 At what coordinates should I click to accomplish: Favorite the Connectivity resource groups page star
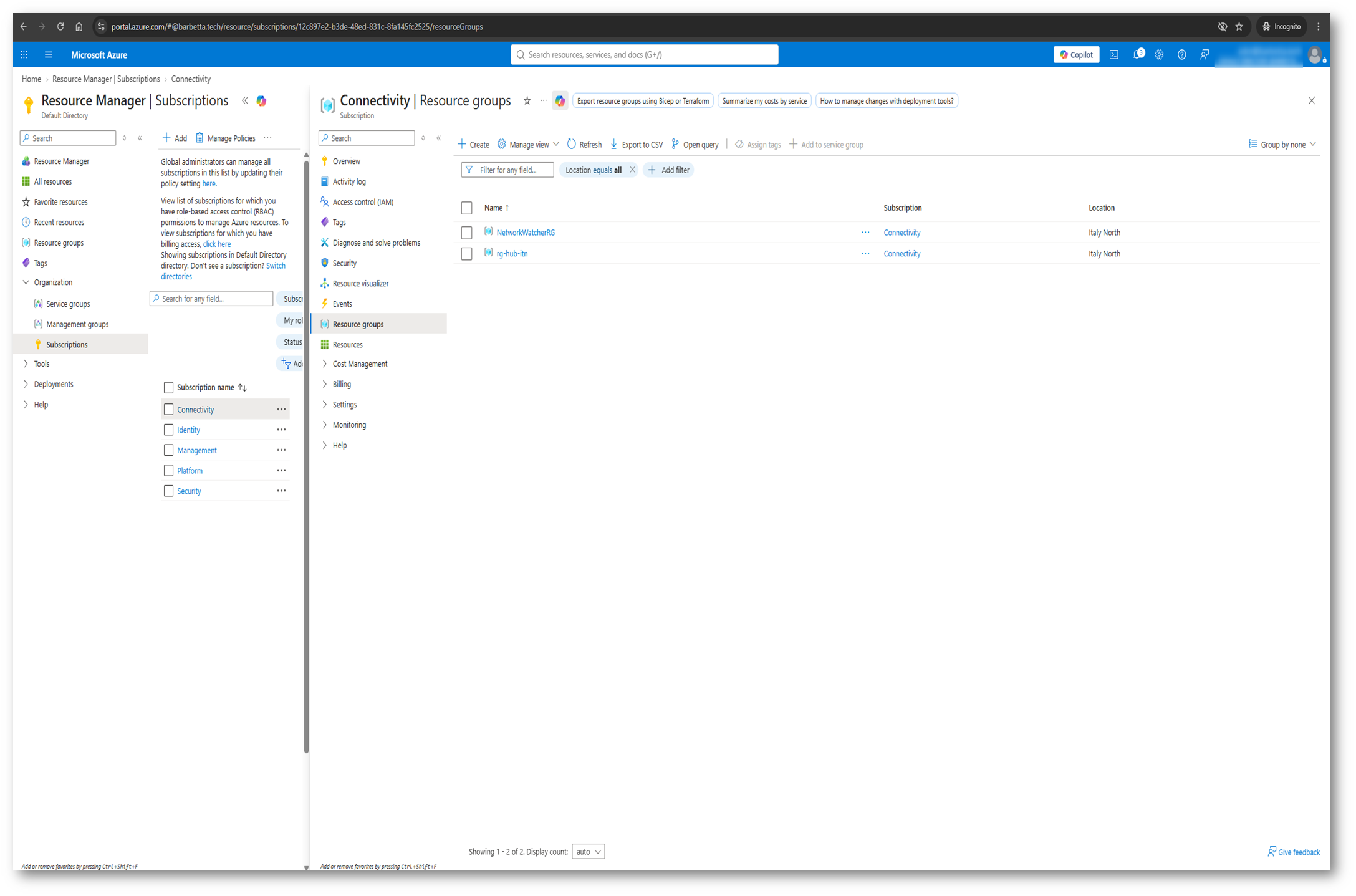tap(527, 101)
